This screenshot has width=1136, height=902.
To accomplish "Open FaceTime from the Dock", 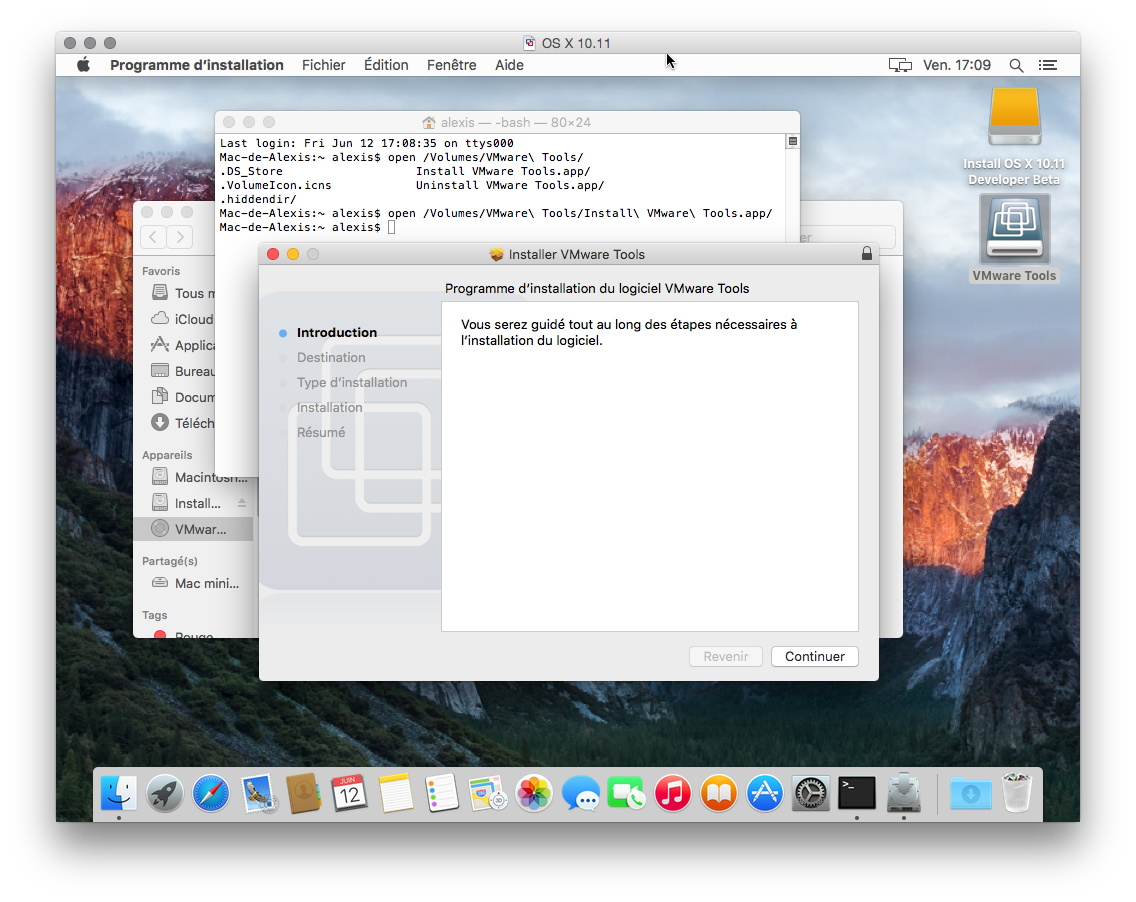I will click(627, 793).
